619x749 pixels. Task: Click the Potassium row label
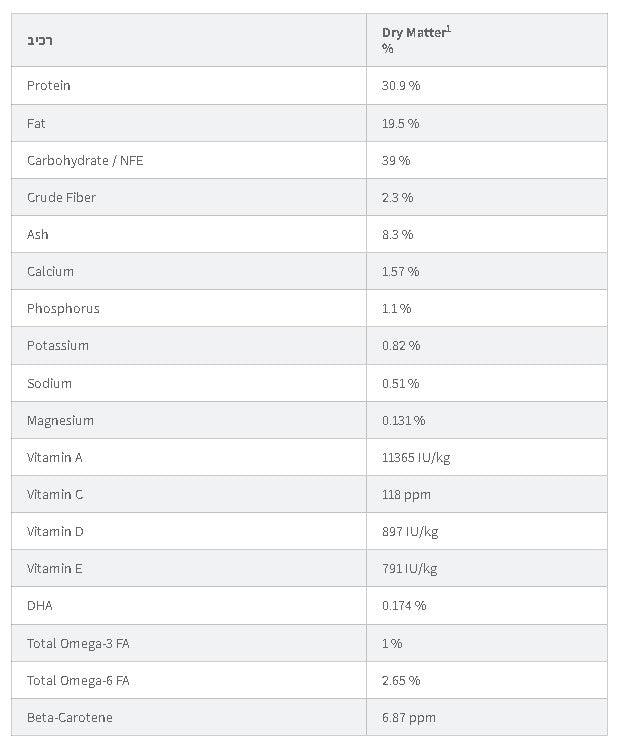[x=58, y=345]
